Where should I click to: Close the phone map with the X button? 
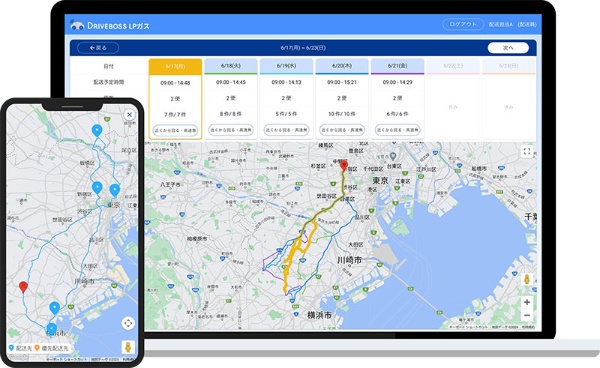click(129, 114)
